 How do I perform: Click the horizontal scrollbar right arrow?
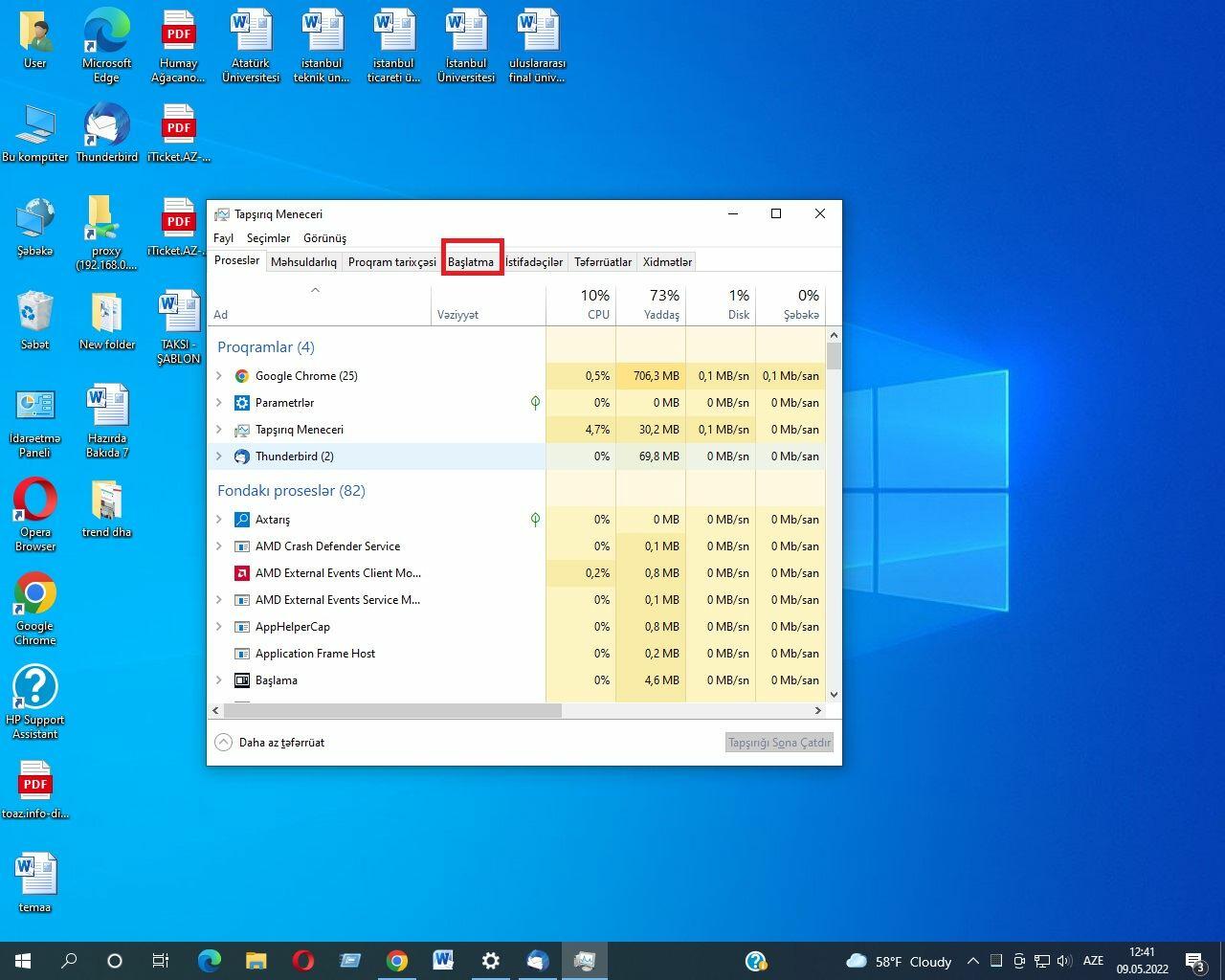pos(817,711)
